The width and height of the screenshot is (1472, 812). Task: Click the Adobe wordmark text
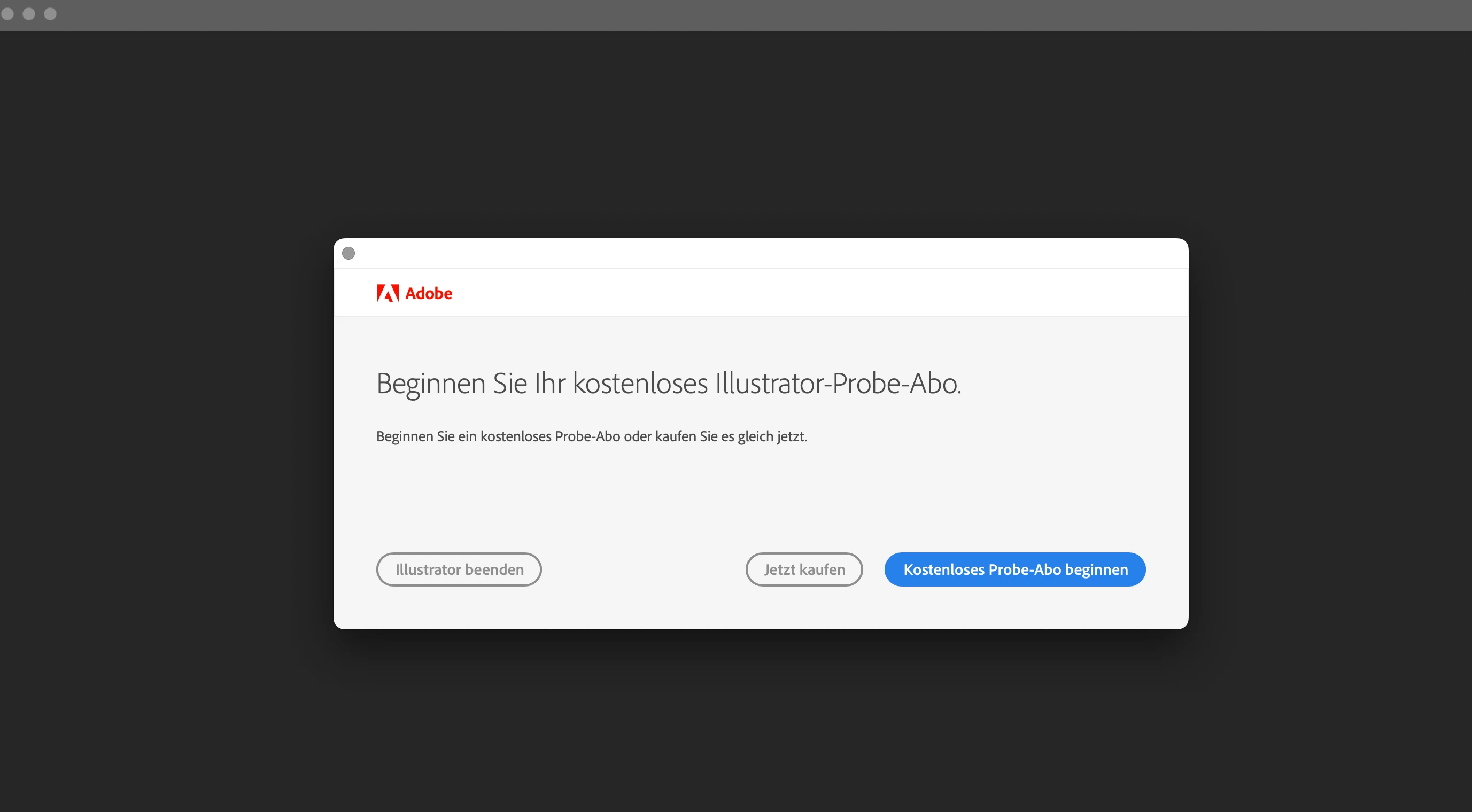pos(429,293)
